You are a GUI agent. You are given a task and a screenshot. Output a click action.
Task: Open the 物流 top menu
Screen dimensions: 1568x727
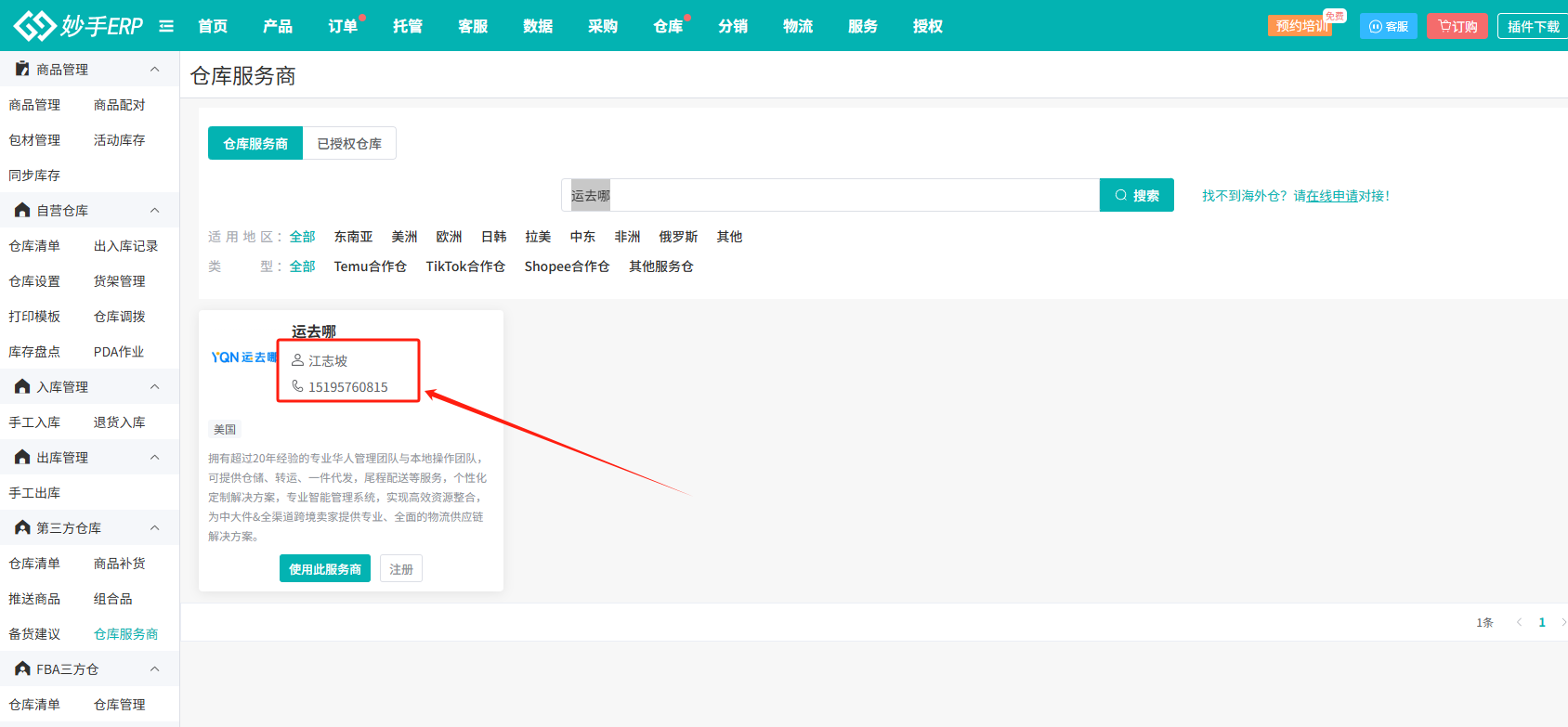[x=798, y=26]
